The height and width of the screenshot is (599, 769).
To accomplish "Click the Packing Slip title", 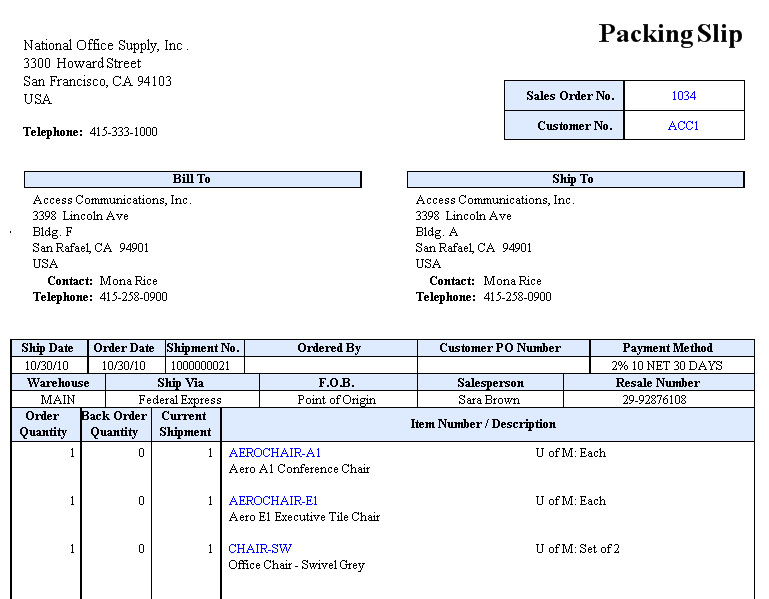I will [670, 34].
